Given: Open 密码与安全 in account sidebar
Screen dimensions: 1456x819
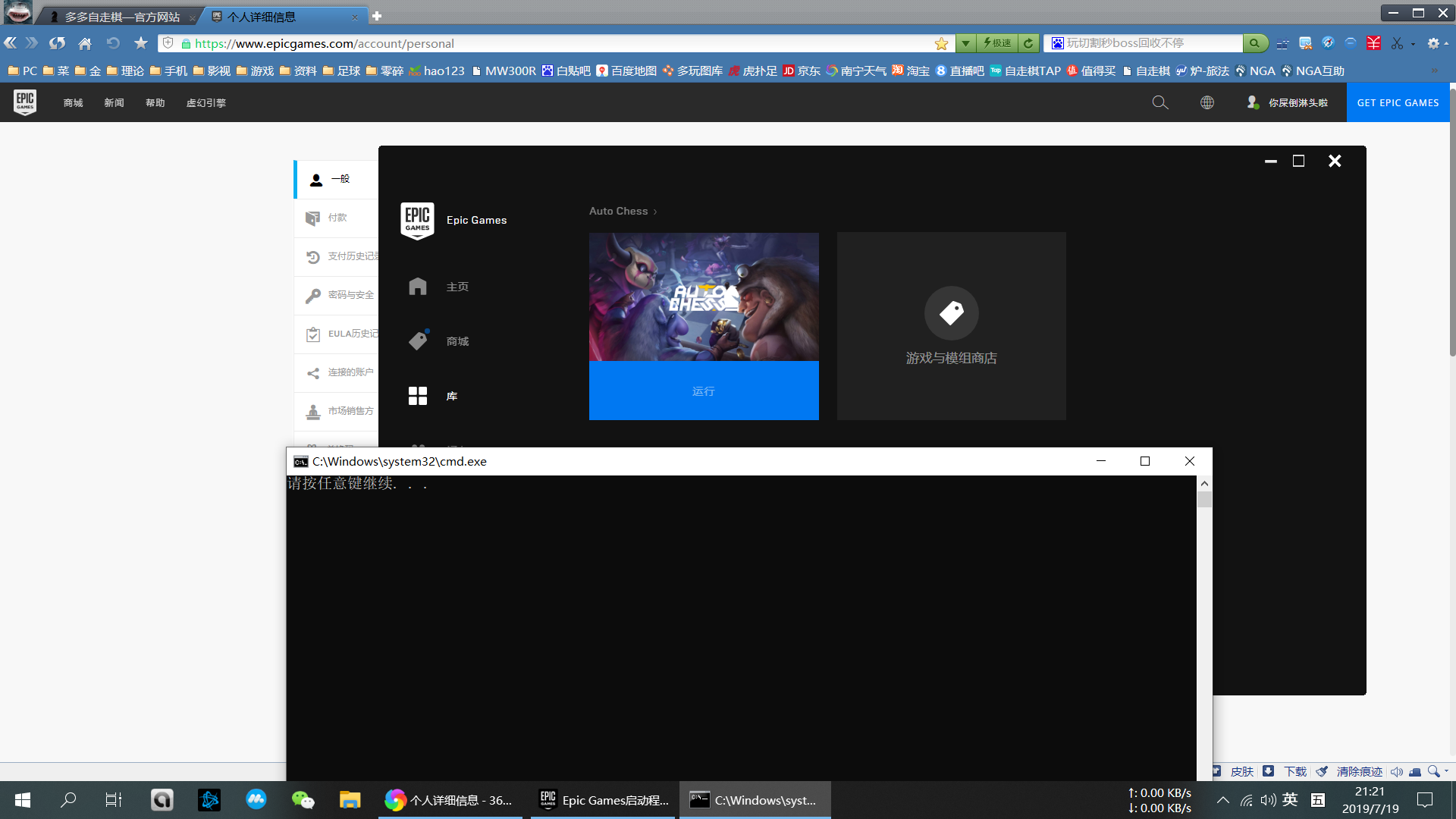Looking at the screenshot, I should (336, 295).
